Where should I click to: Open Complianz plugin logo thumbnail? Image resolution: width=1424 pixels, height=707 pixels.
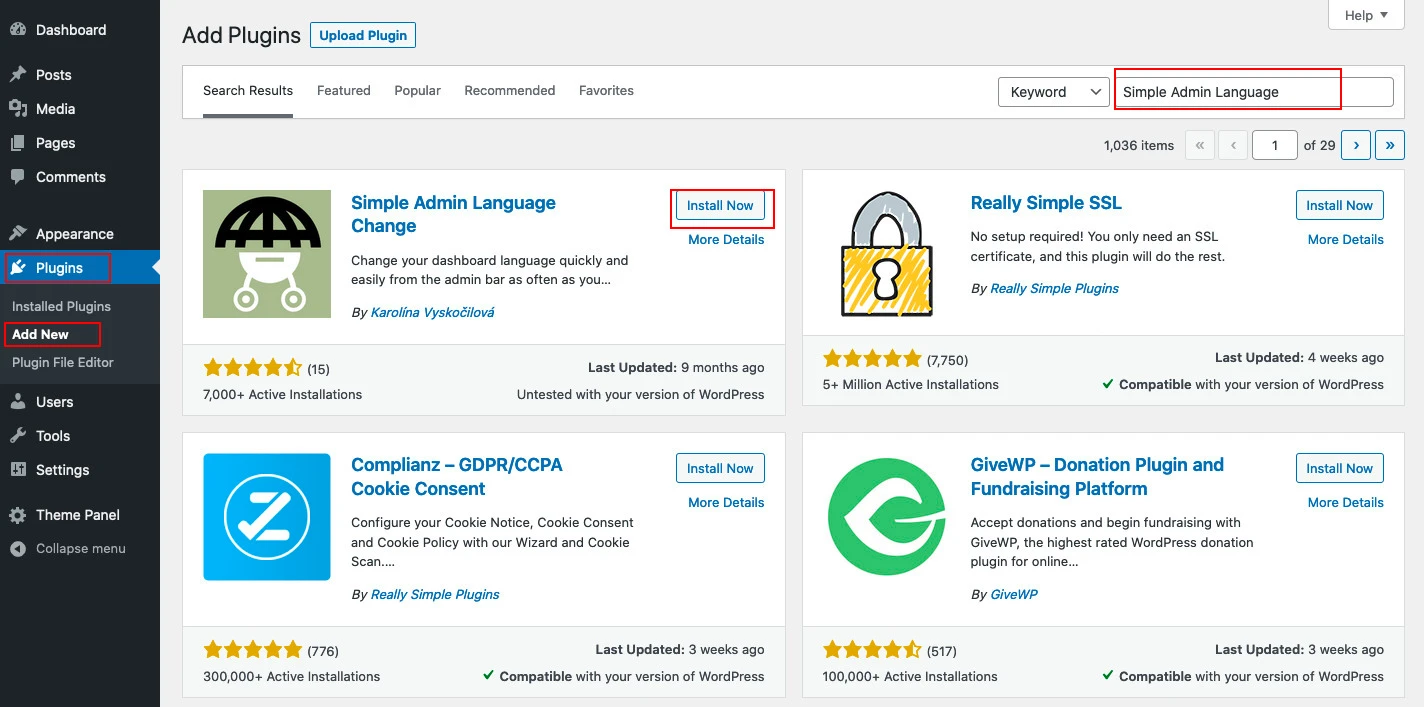267,517
